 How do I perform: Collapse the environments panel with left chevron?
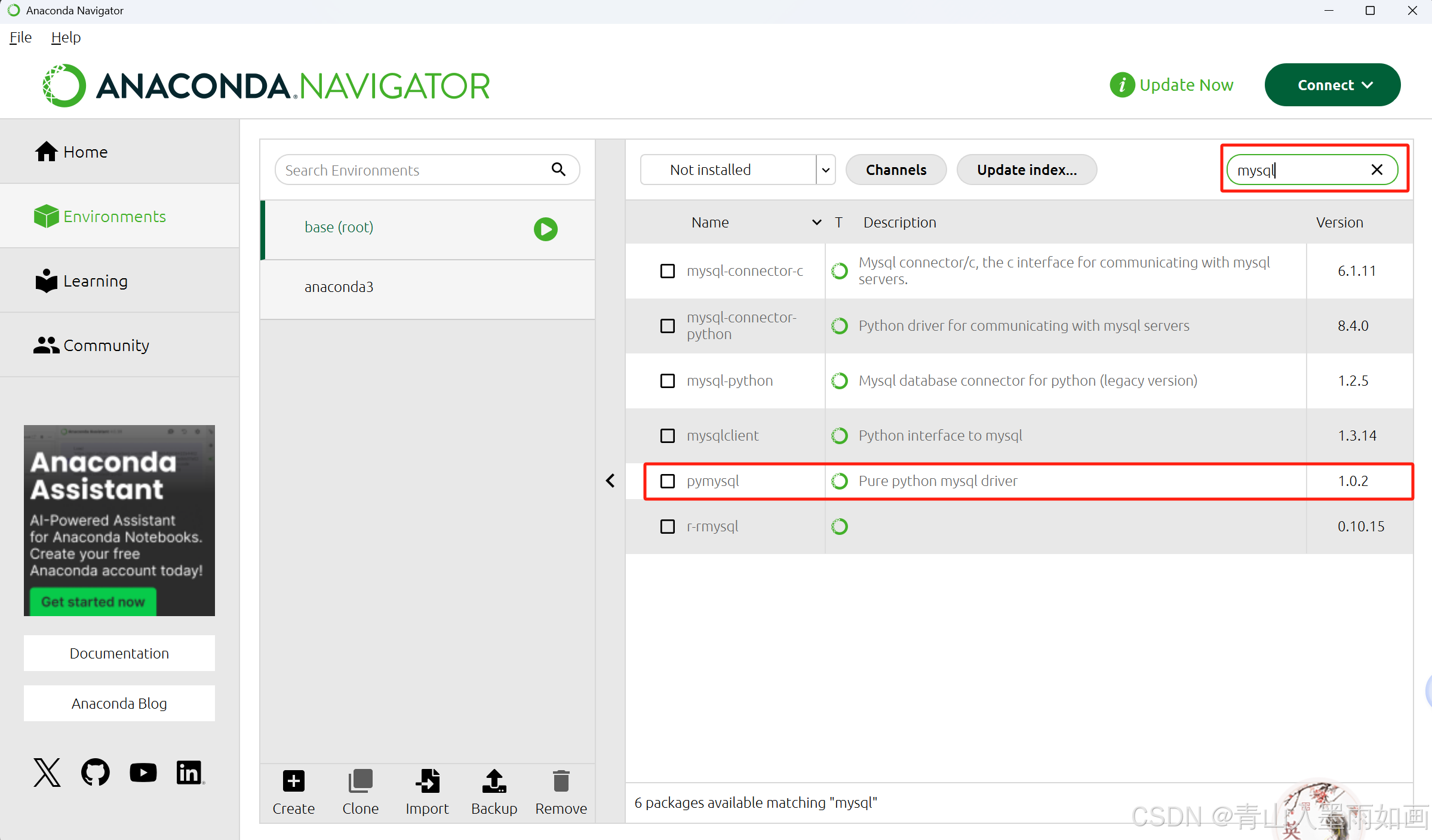610,481
